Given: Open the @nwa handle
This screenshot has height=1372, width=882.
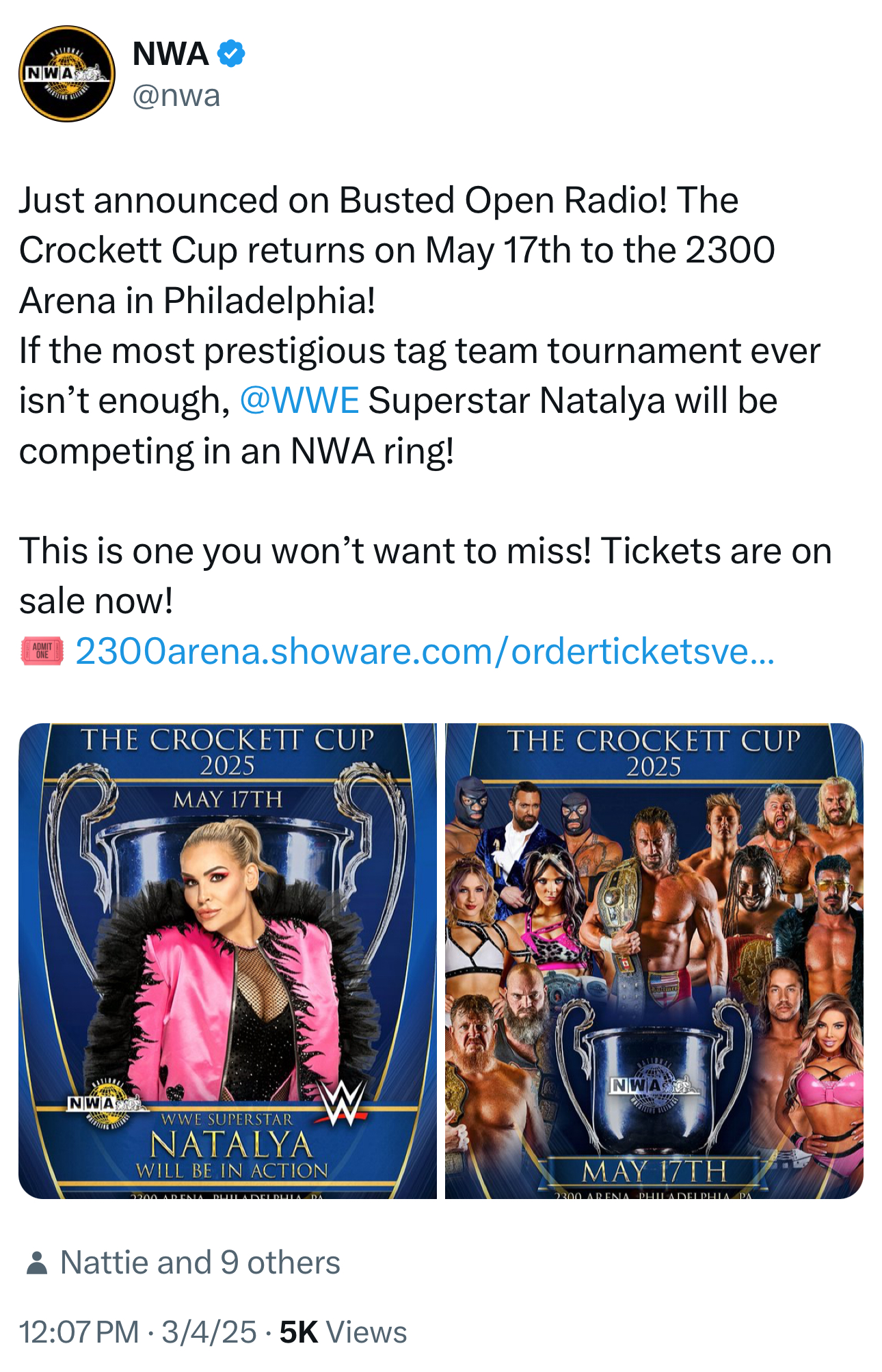Looking at the screenshot, I should click(x=176, y=96).
